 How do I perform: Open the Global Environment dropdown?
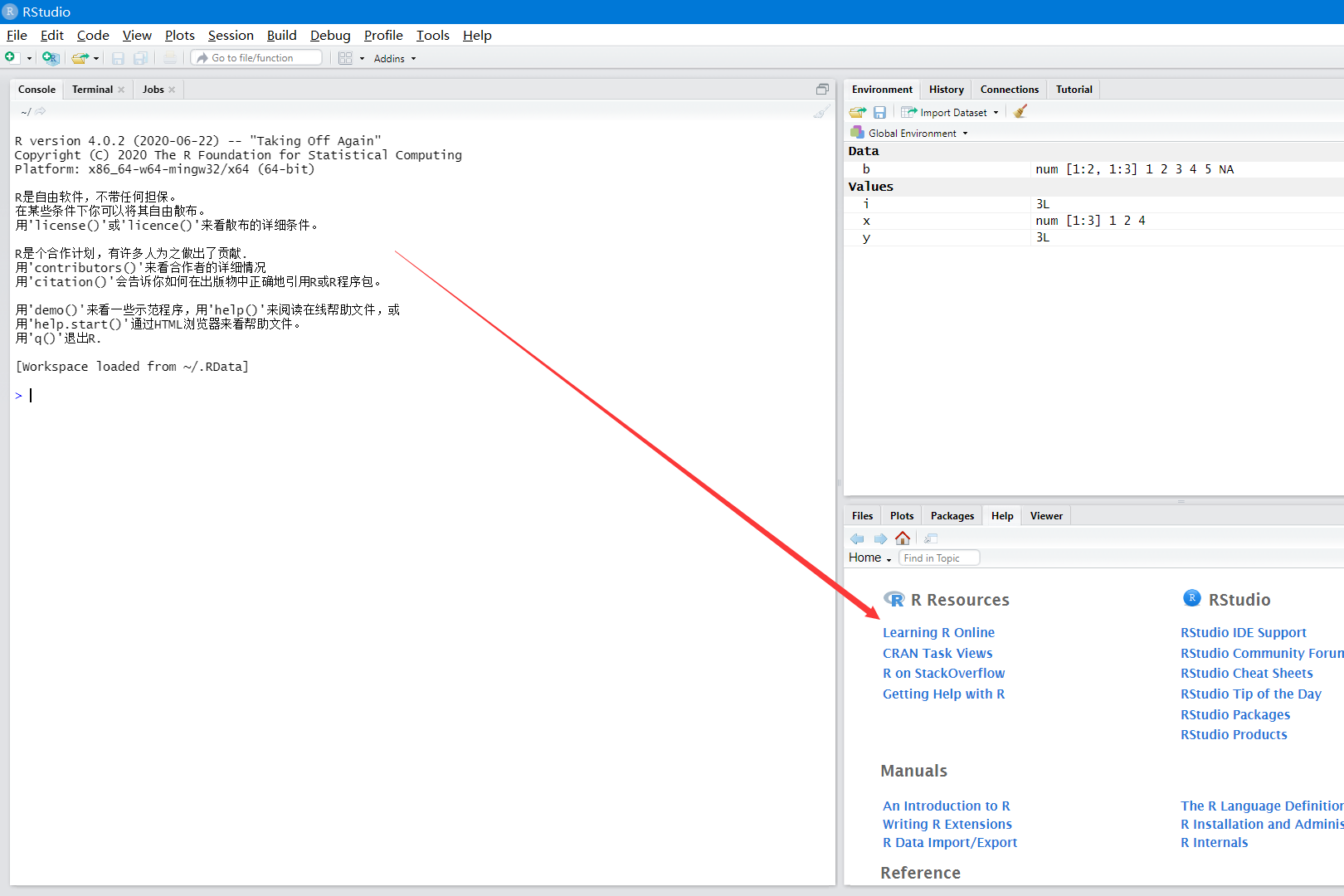click(x=909, y=133)
